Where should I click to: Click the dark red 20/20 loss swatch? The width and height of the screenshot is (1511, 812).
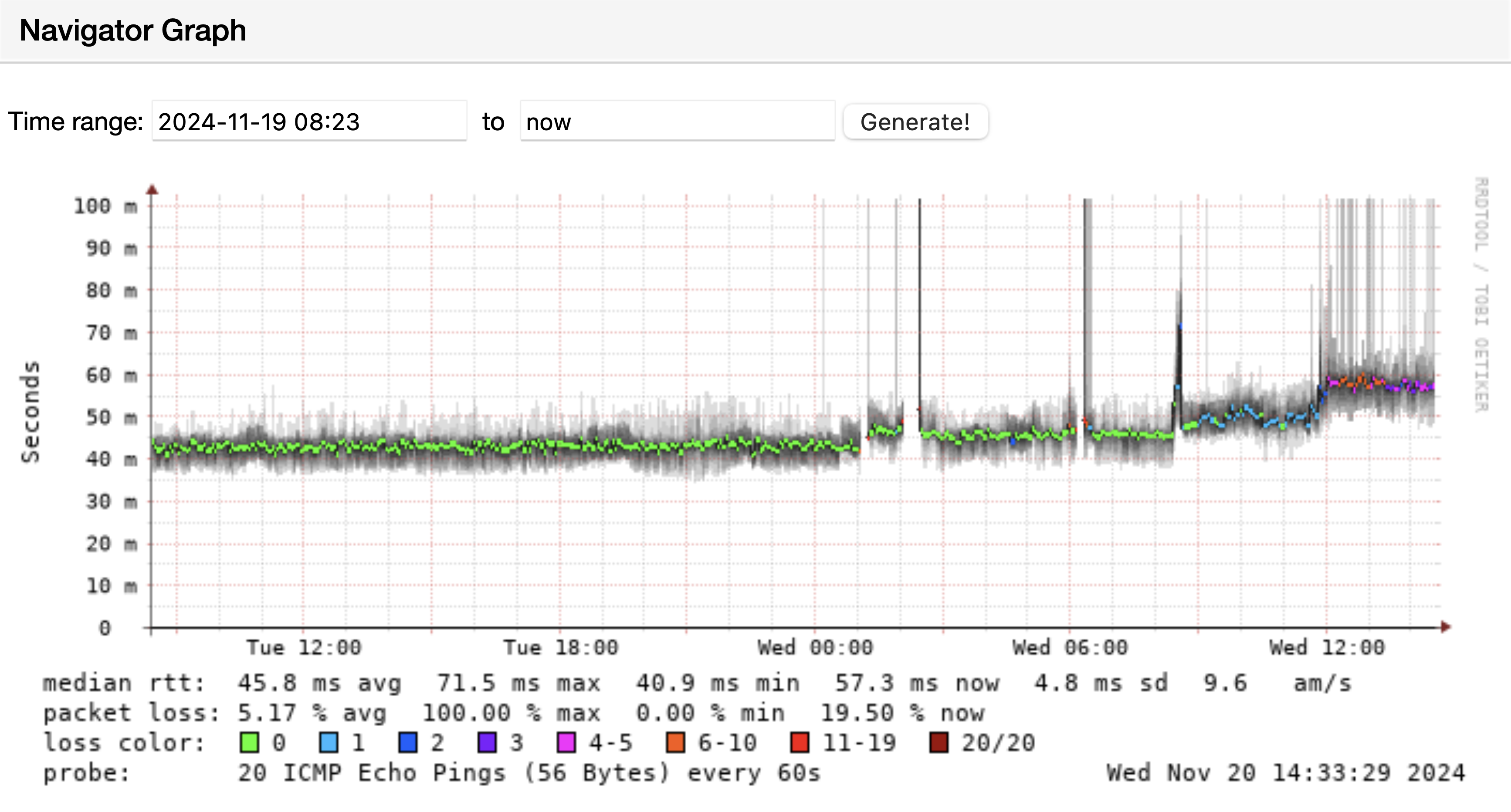click(x=938, y=743)
